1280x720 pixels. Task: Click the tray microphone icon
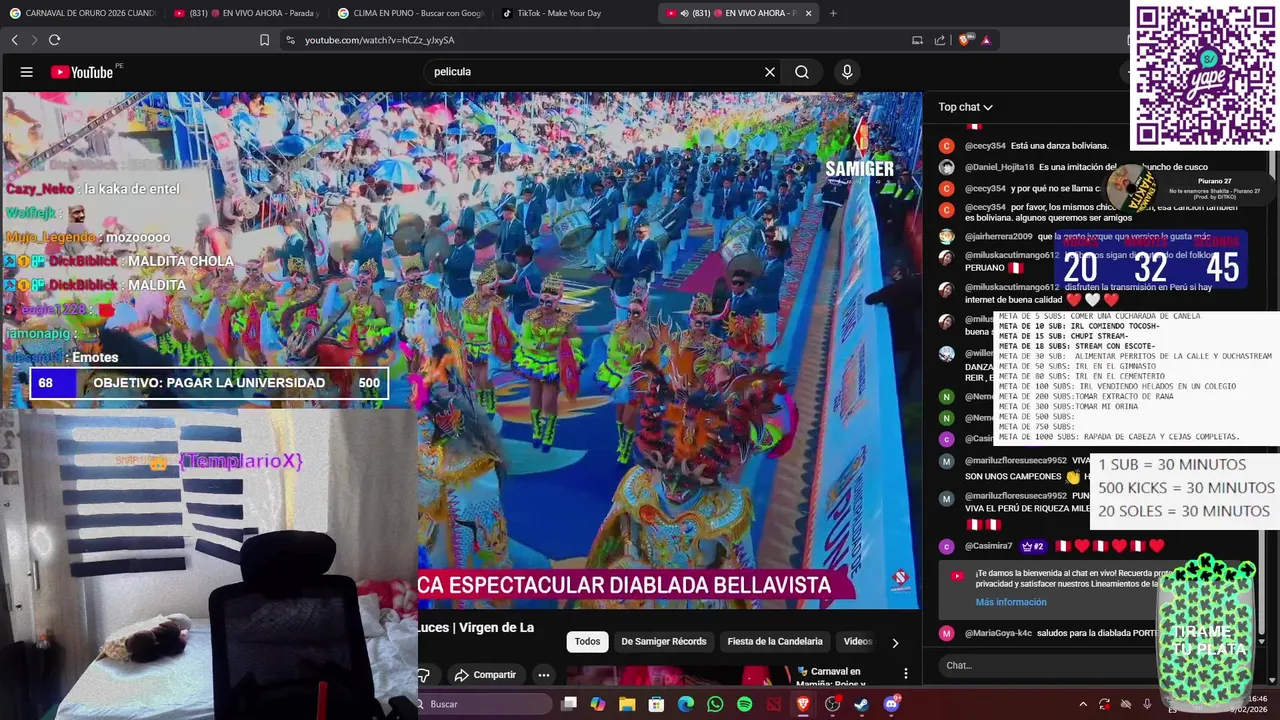[1147, 704]
